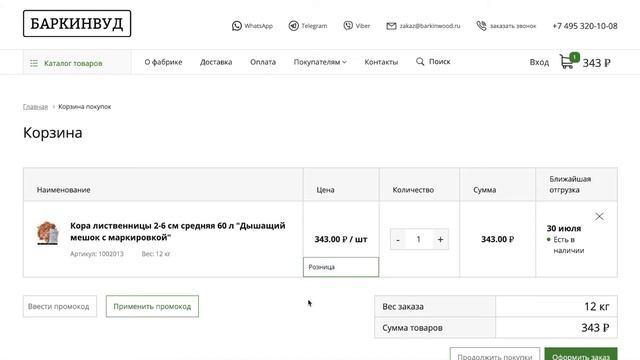Remove the larch bark item with X

599,216
